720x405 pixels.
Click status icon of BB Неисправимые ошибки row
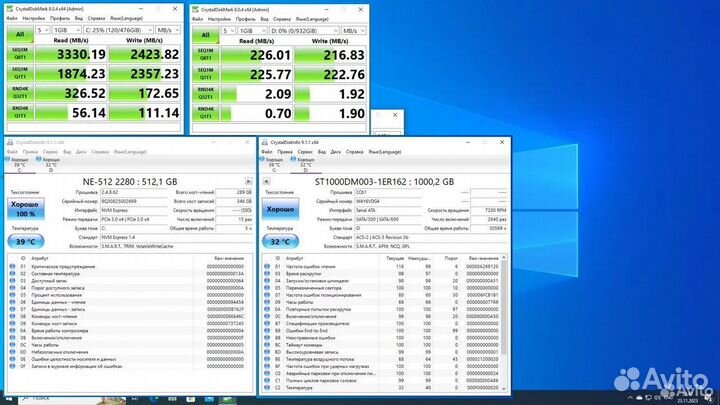click(267, 338)
